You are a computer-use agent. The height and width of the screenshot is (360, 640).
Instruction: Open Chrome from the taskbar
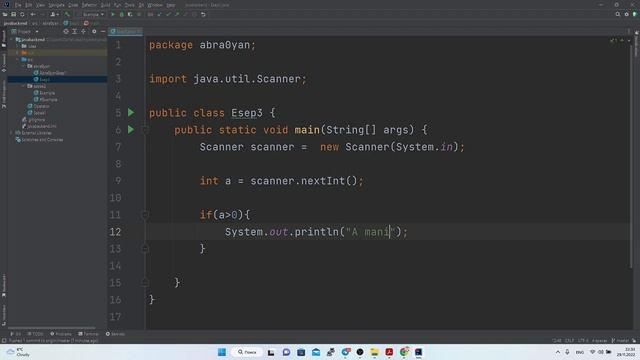pyautogui.click(x=404, y=352)
